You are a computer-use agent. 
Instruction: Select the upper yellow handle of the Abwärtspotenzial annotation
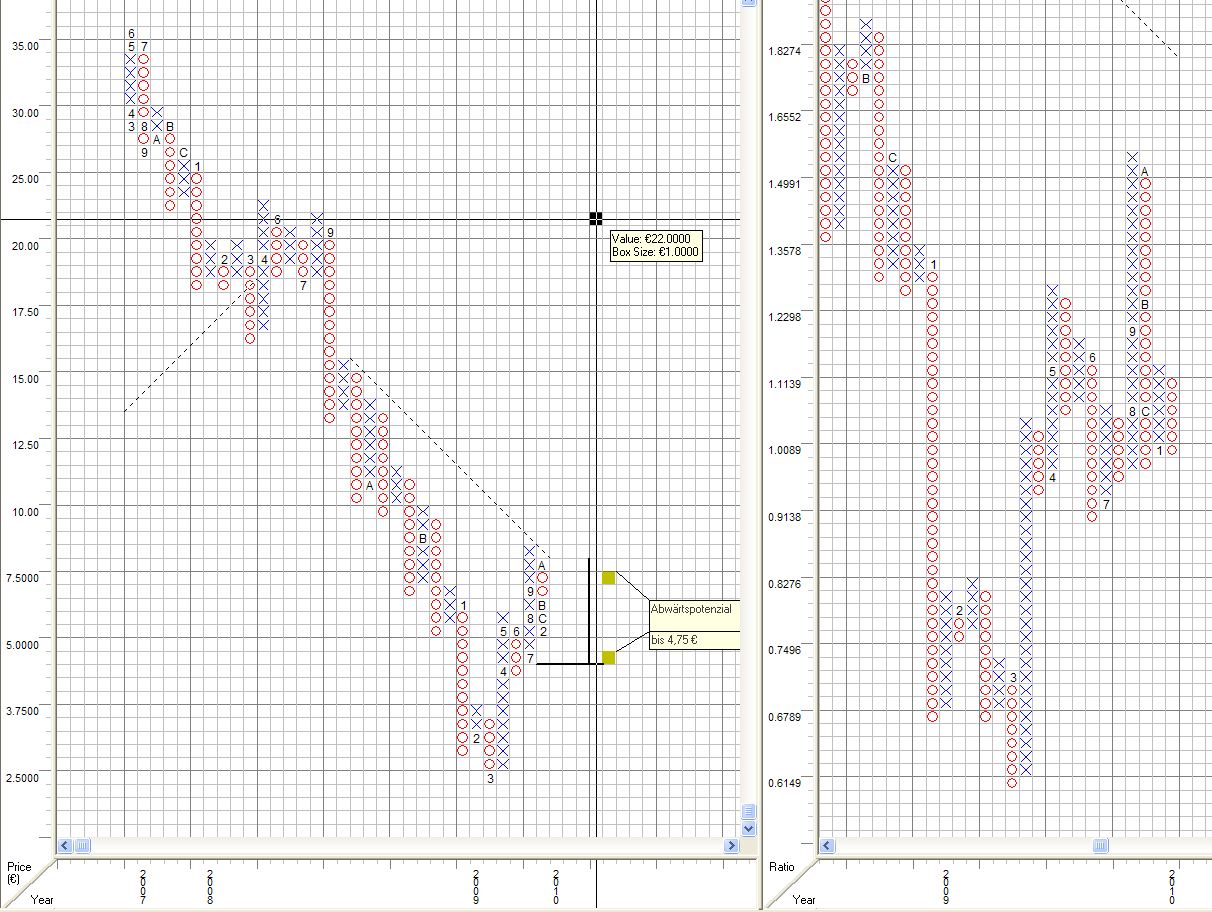click(608, 577)
